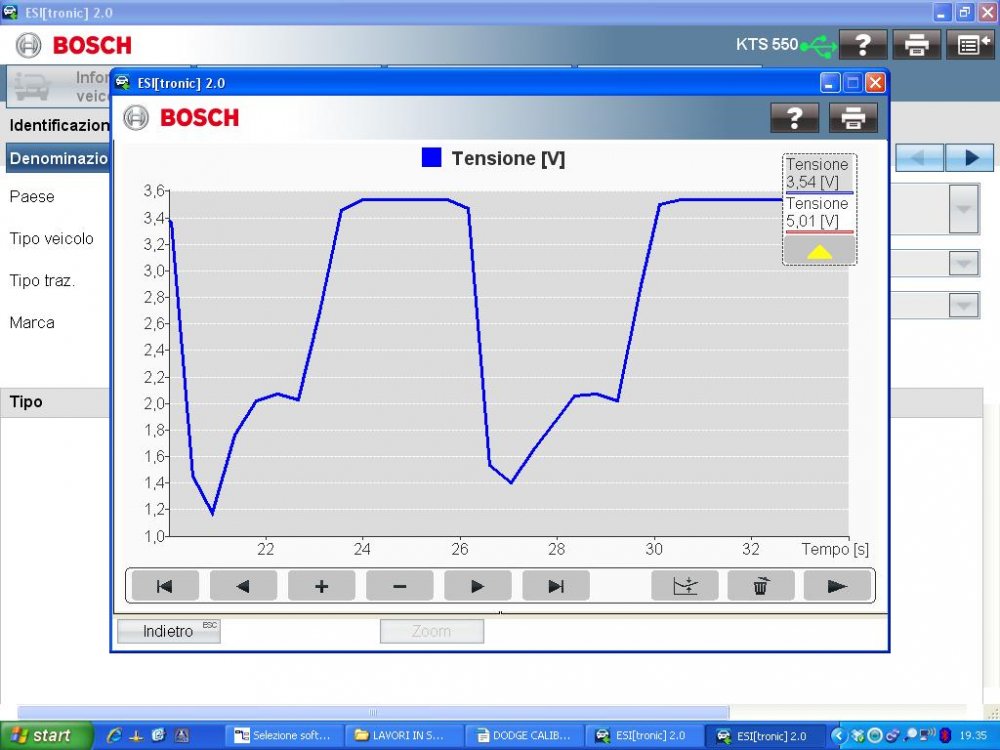Open help in main ESI[tronic] toolbar

pos(863,44)
